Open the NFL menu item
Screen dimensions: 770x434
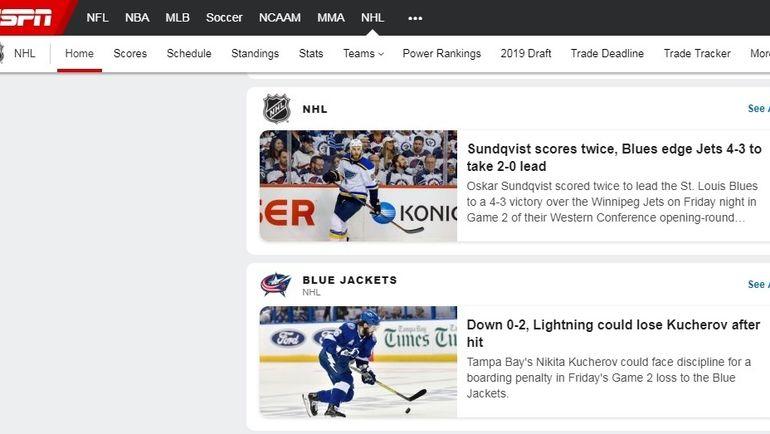[97, 18]
